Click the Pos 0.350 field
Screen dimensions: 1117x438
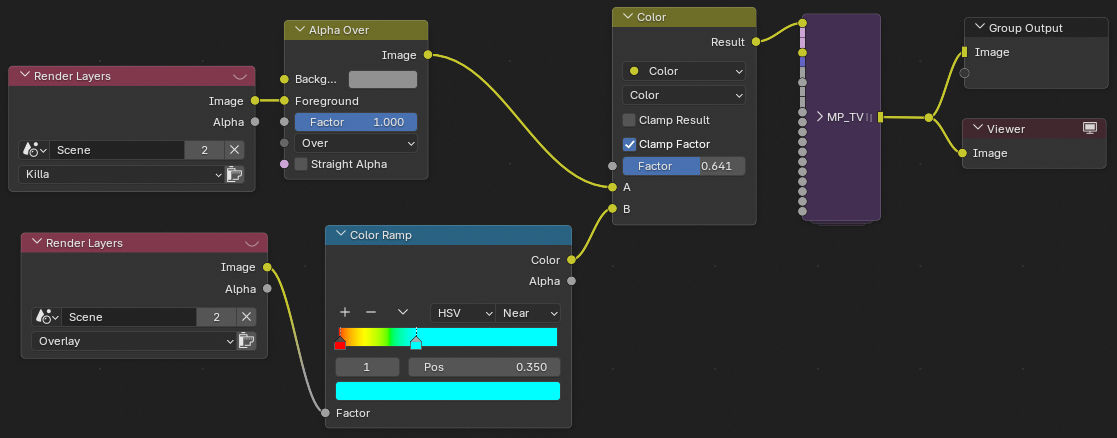[484, 367]
